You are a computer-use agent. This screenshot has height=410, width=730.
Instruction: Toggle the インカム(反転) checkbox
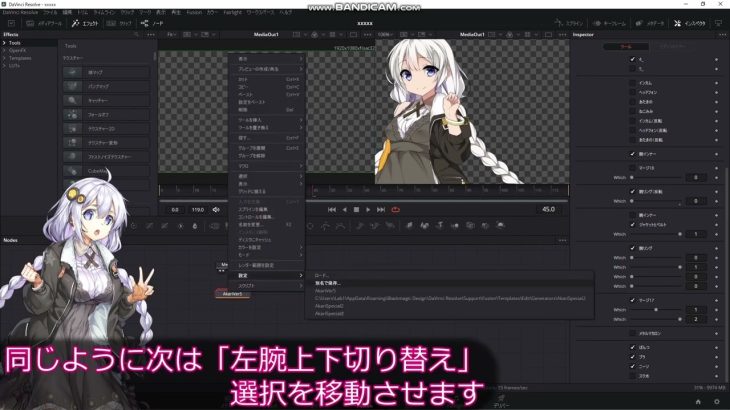(x=632, y=121)
